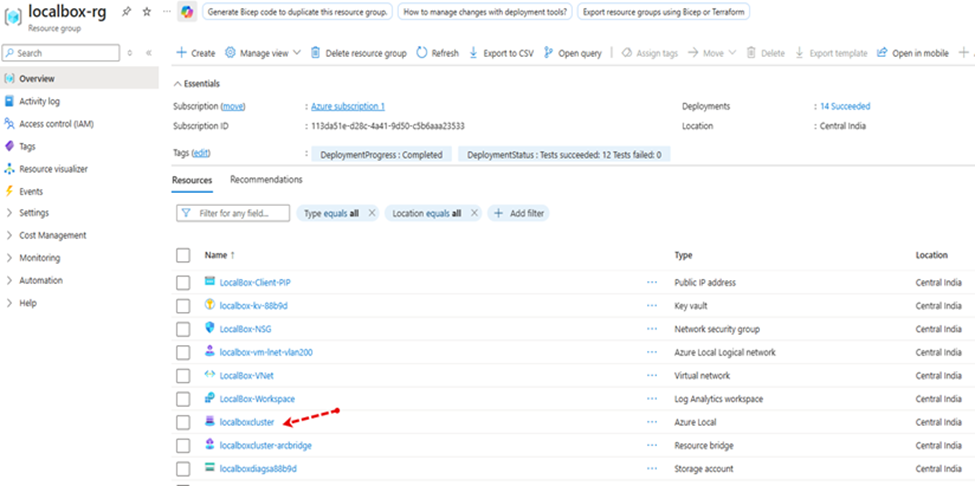
Task: Mark localbox-rg as favorite with star
Action: coord(147,12)
